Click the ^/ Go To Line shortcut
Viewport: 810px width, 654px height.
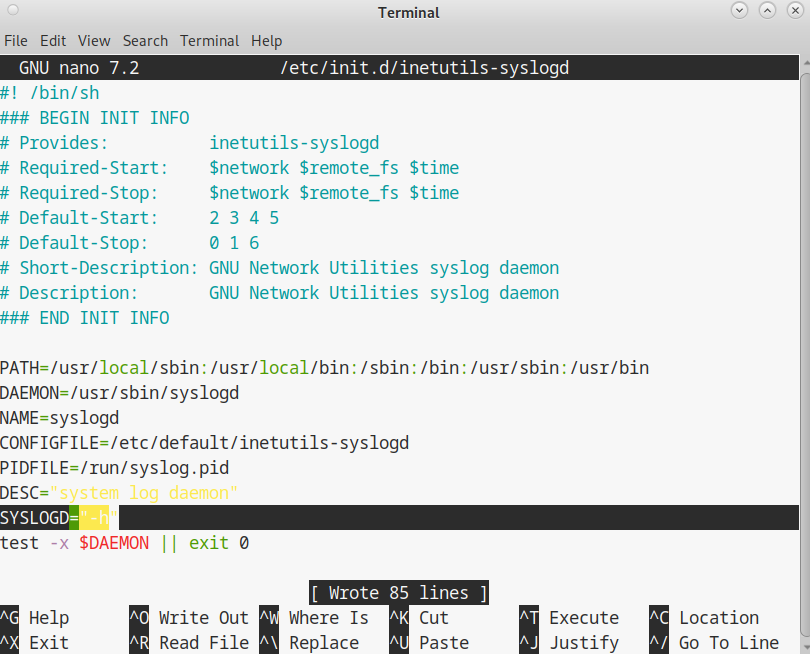coord(714,643)
